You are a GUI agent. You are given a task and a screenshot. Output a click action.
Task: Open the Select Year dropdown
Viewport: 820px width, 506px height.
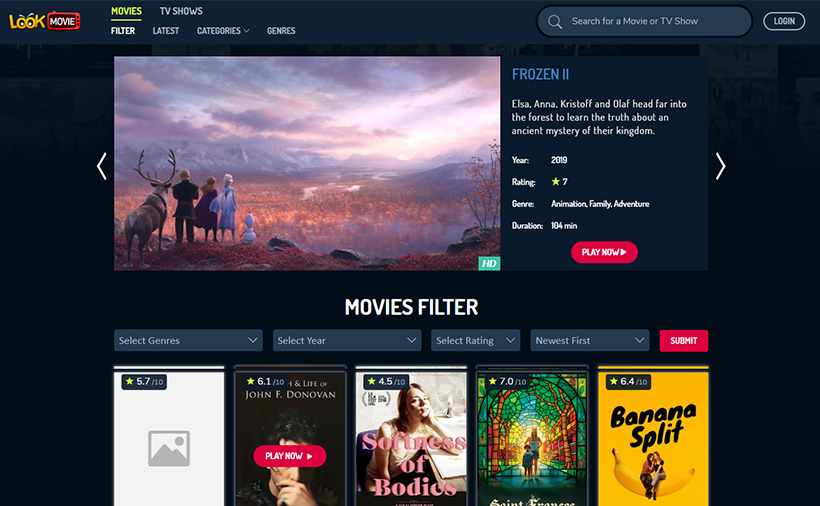point(347,340)
